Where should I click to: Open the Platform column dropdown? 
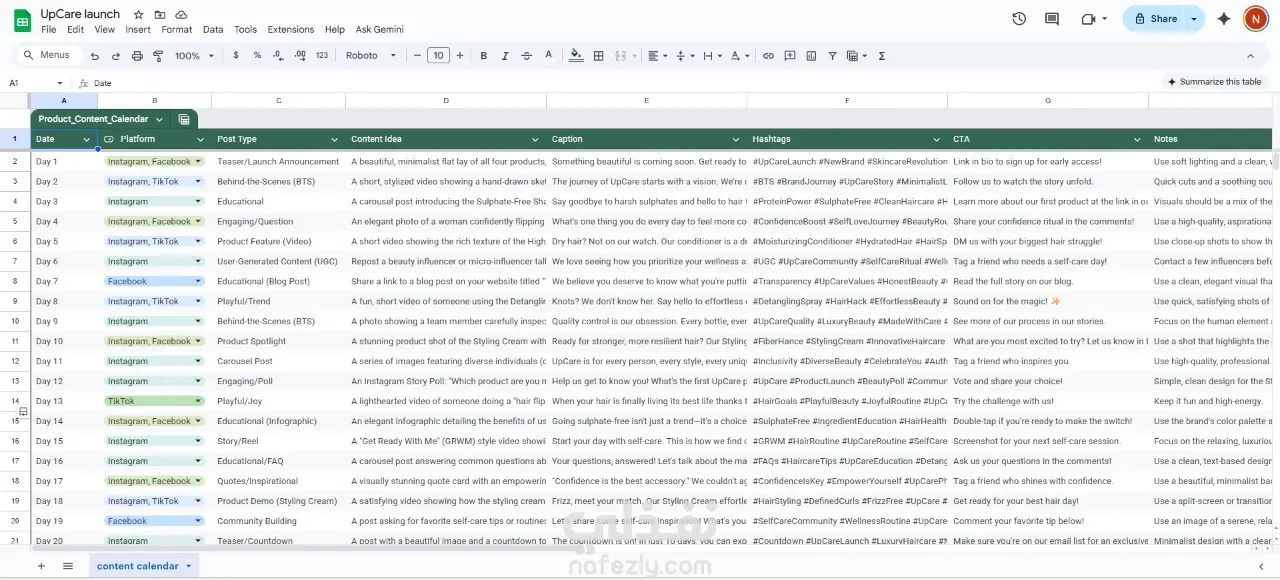coord(200,139)
